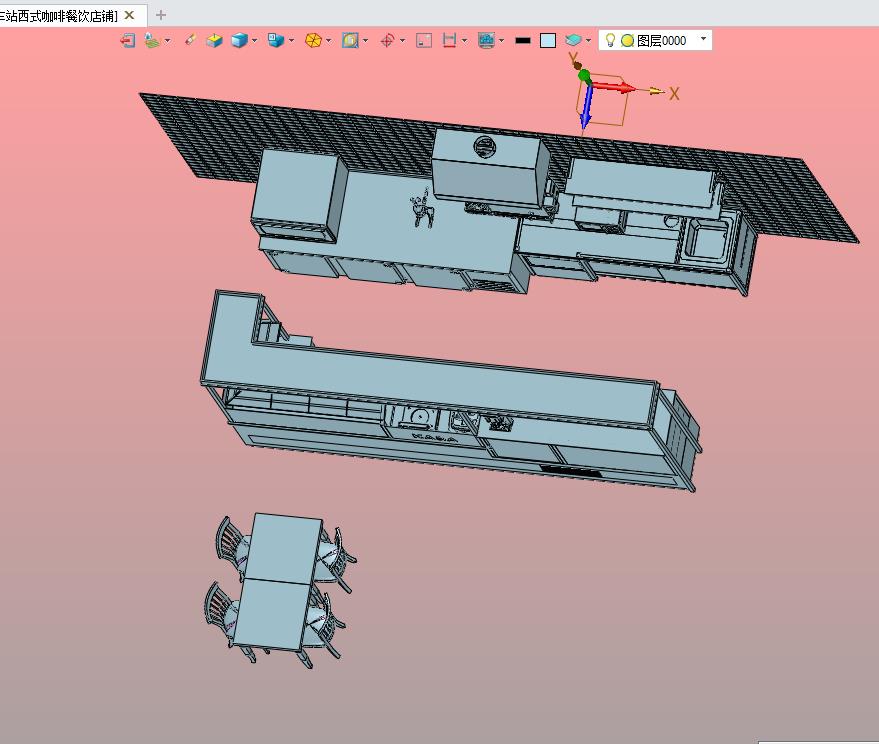Expand the dimension measure dropdown arrow
879x744 pixels.
tap(464, 40)
